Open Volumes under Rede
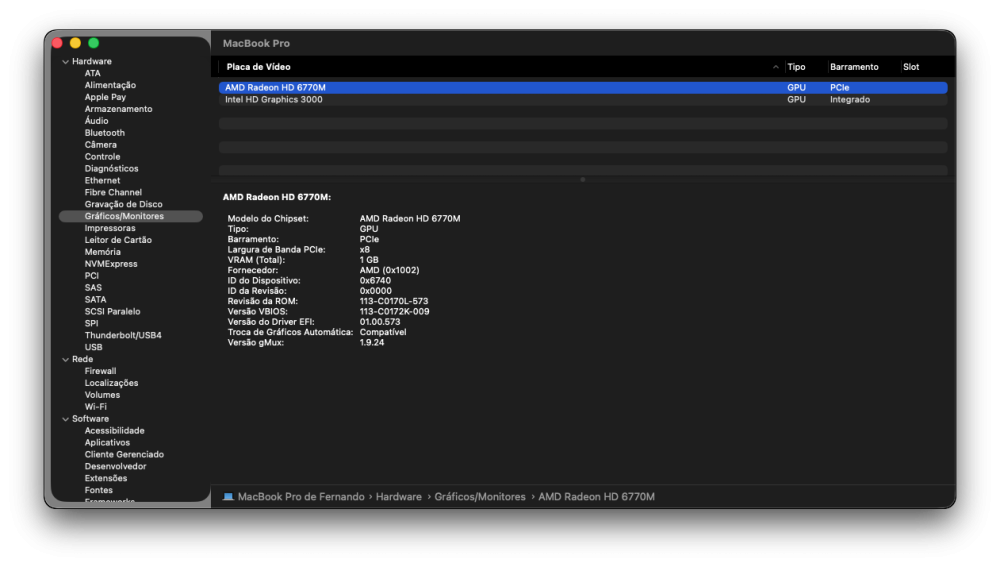Viewport: 1000px width, 567px height. click(x=102, y=395)
